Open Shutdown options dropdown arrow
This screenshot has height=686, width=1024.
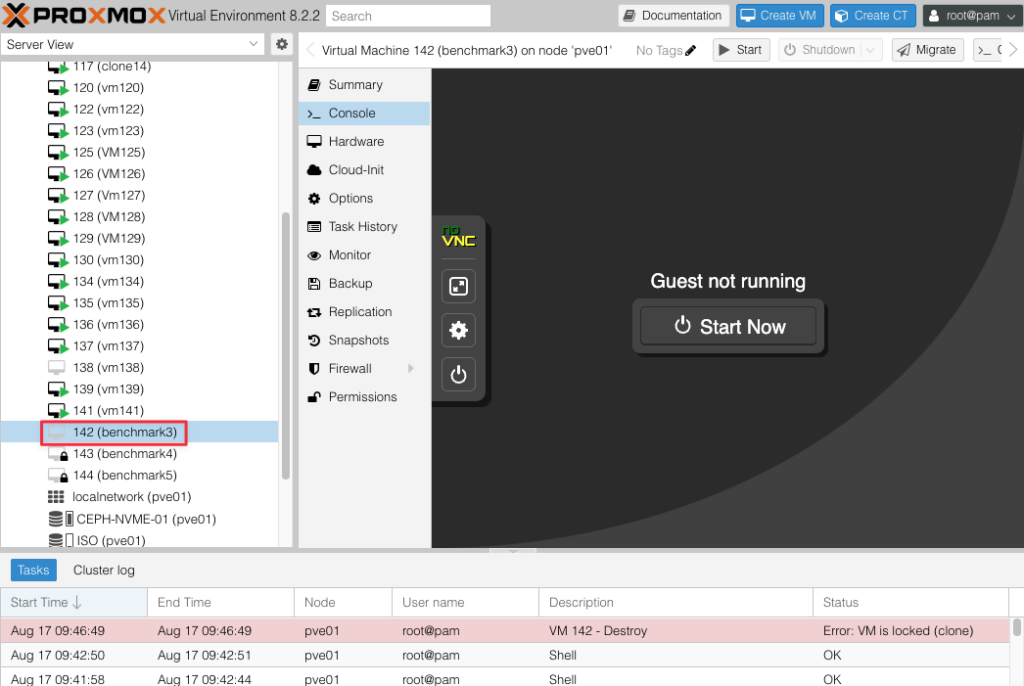tap(871, 50)
